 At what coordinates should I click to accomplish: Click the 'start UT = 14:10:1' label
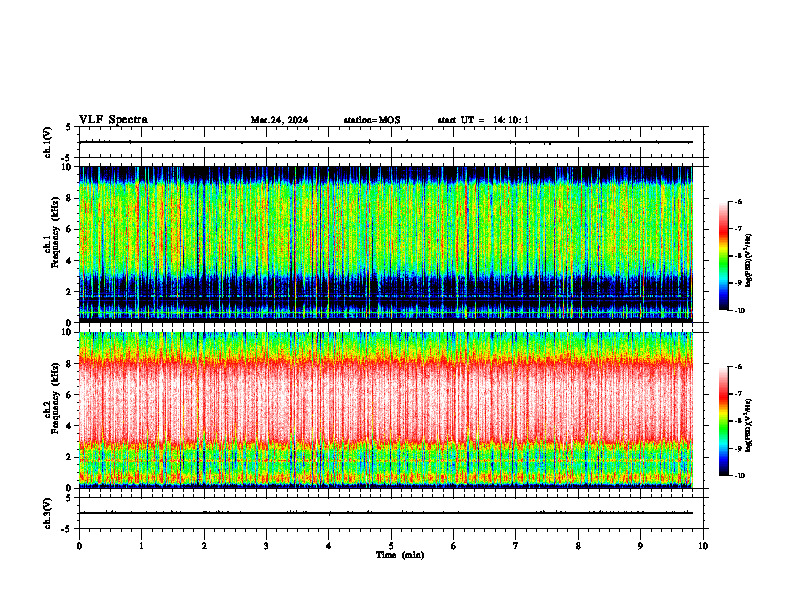click(483, 120)
